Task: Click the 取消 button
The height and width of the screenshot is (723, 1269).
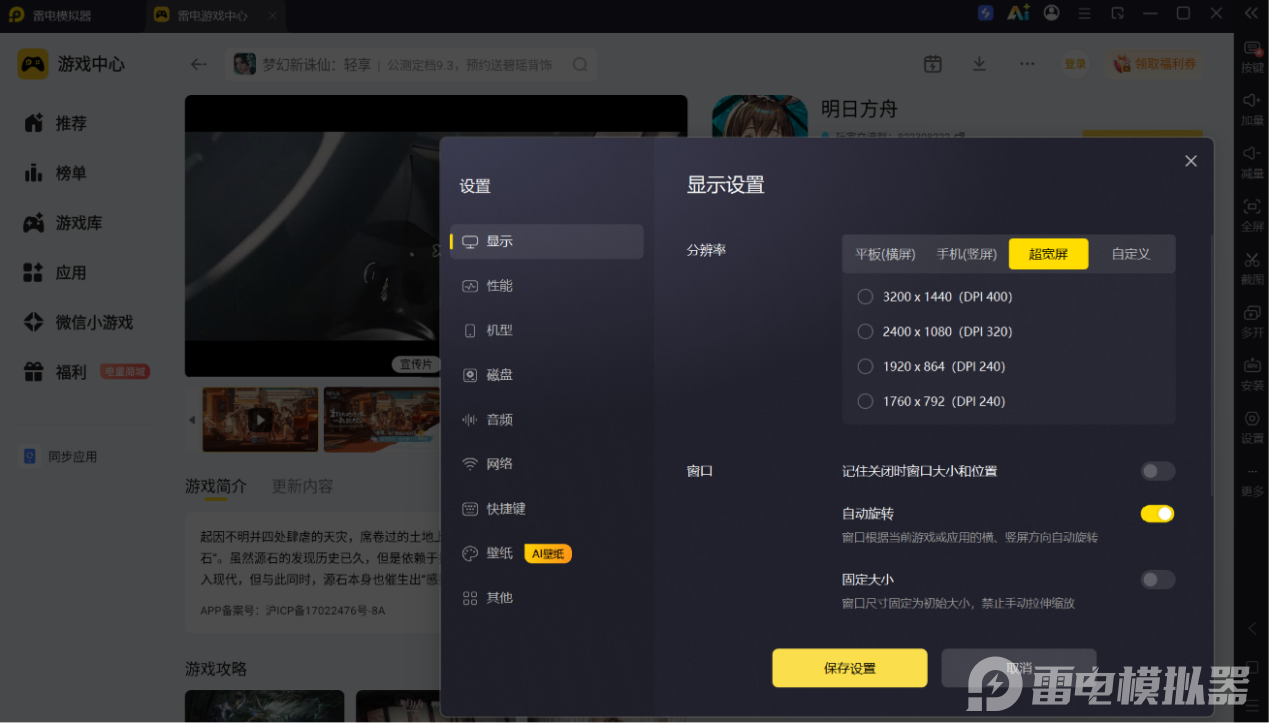Action: (1019, 668)
